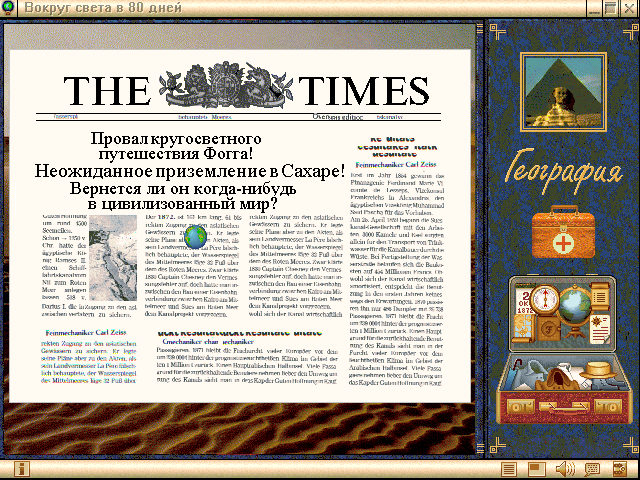
Task: Open the rolled map in suitcase lid
Action: tap(522, 330)
